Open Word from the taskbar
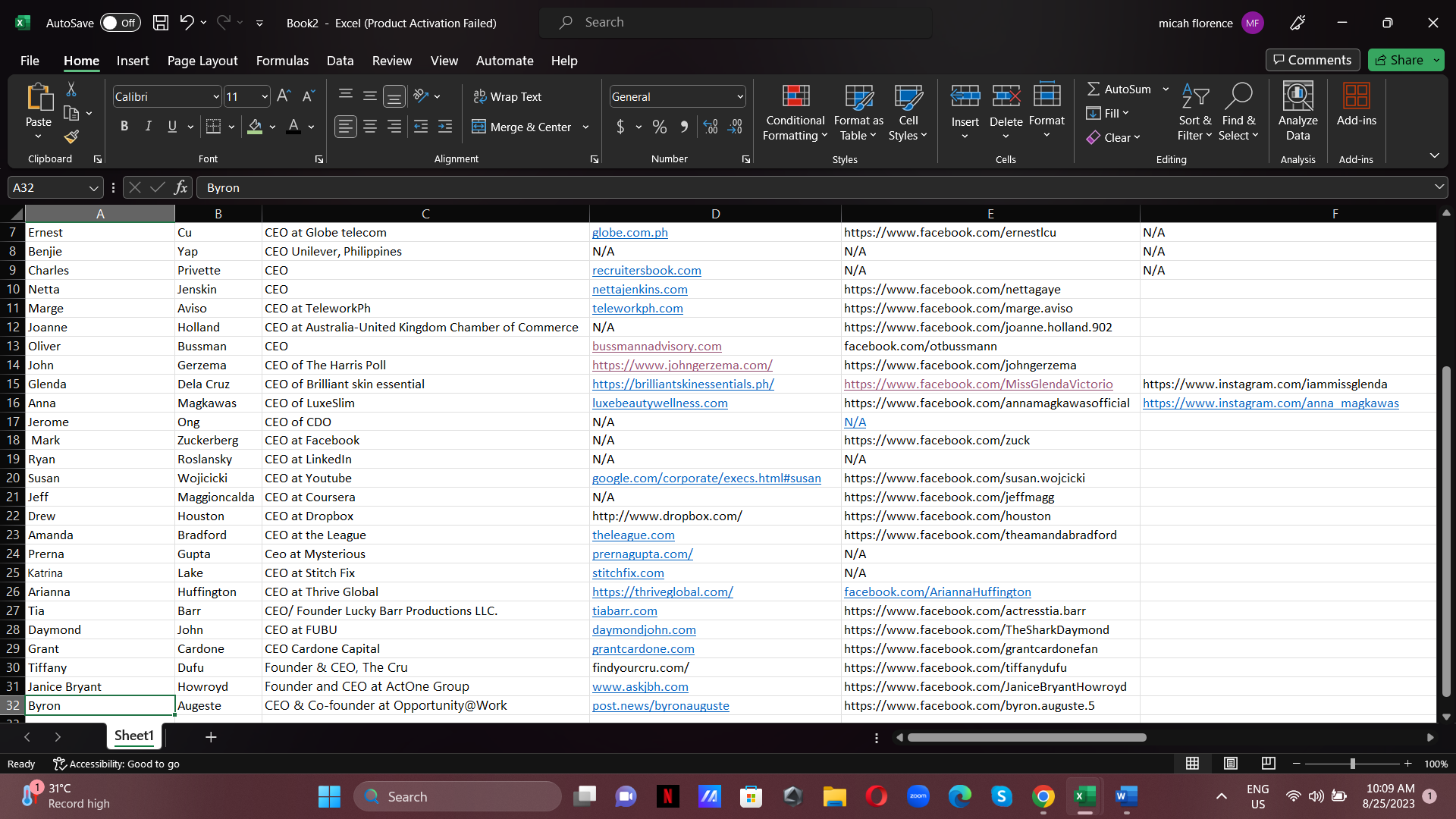 [x=1126, y=796]
